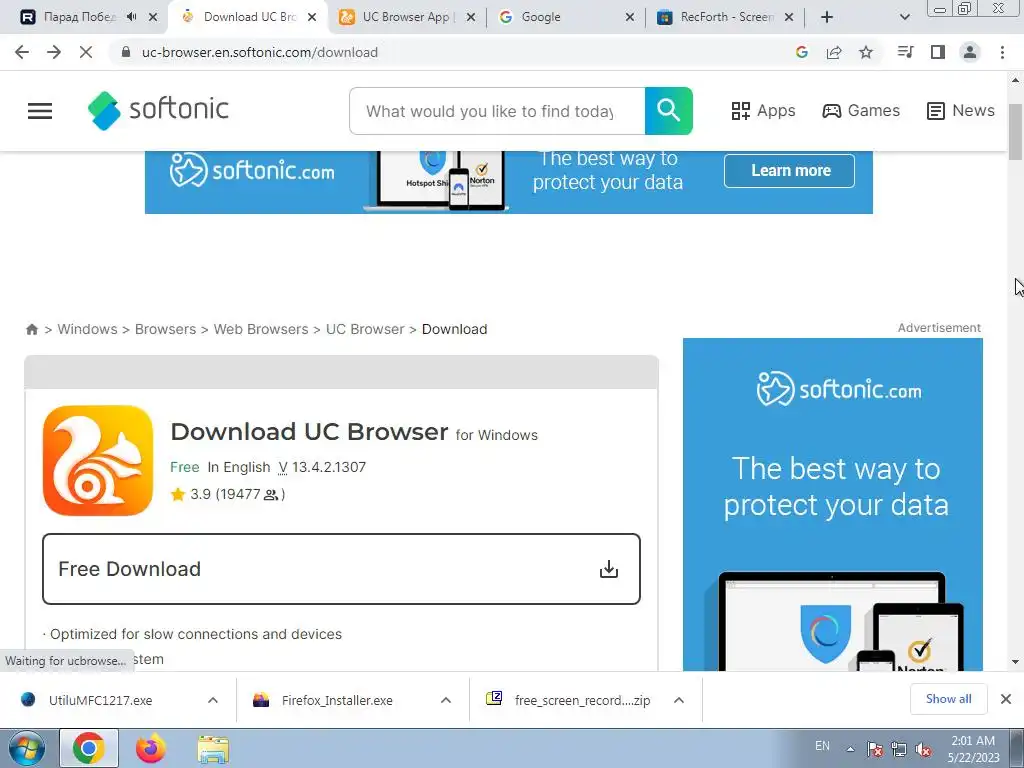Expand options for Firefox_Installer.exe download
1024x768 pixels.
click(x=446, y=700)
